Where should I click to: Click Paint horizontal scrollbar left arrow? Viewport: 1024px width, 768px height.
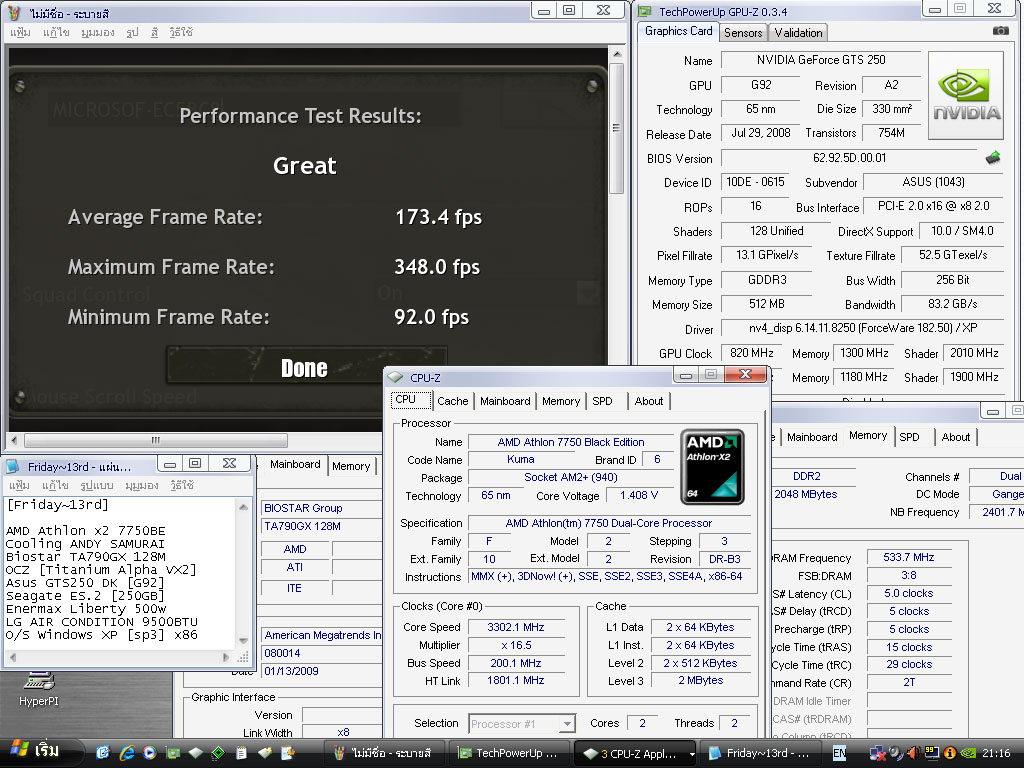point(14,440)
